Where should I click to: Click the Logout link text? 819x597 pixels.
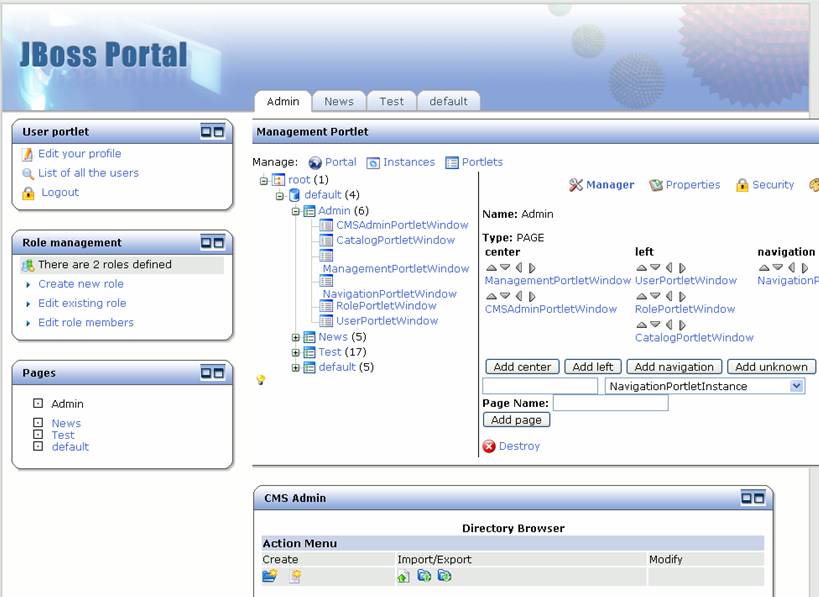point(60,192)
